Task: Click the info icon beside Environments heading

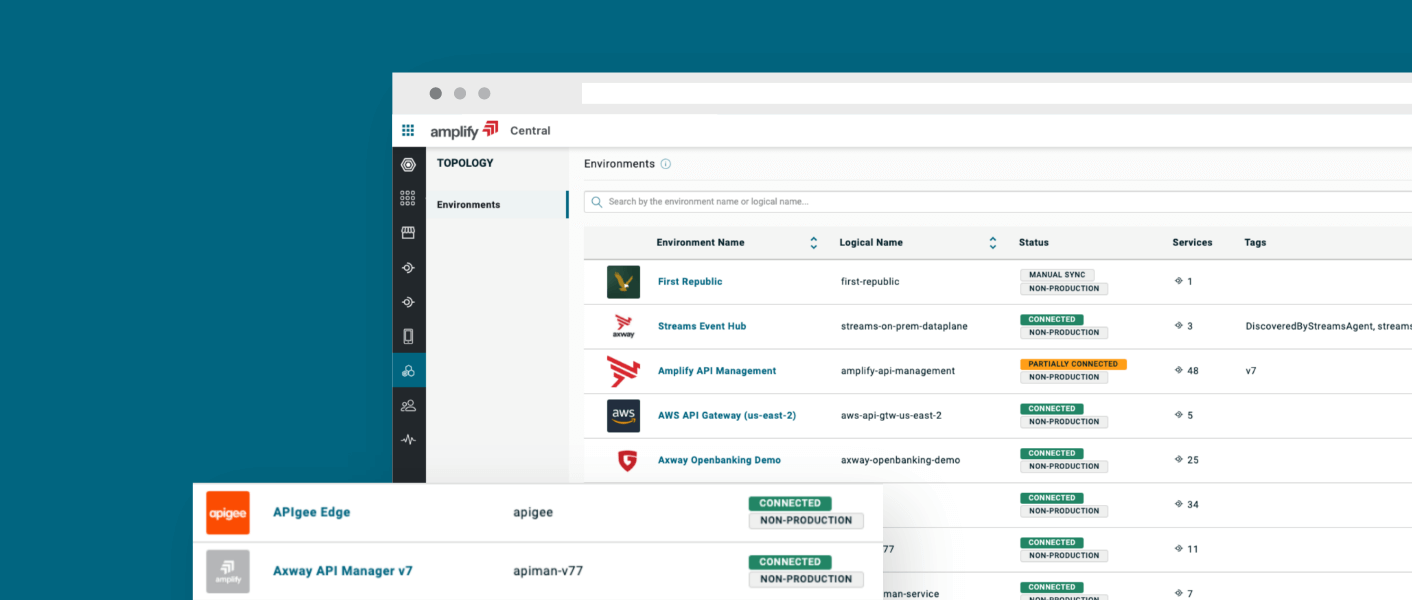Action: pos(666,164)
